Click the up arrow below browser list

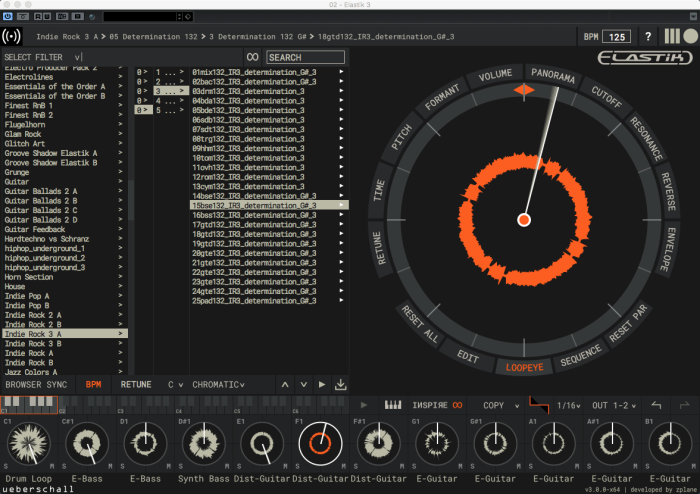point(285,385)
